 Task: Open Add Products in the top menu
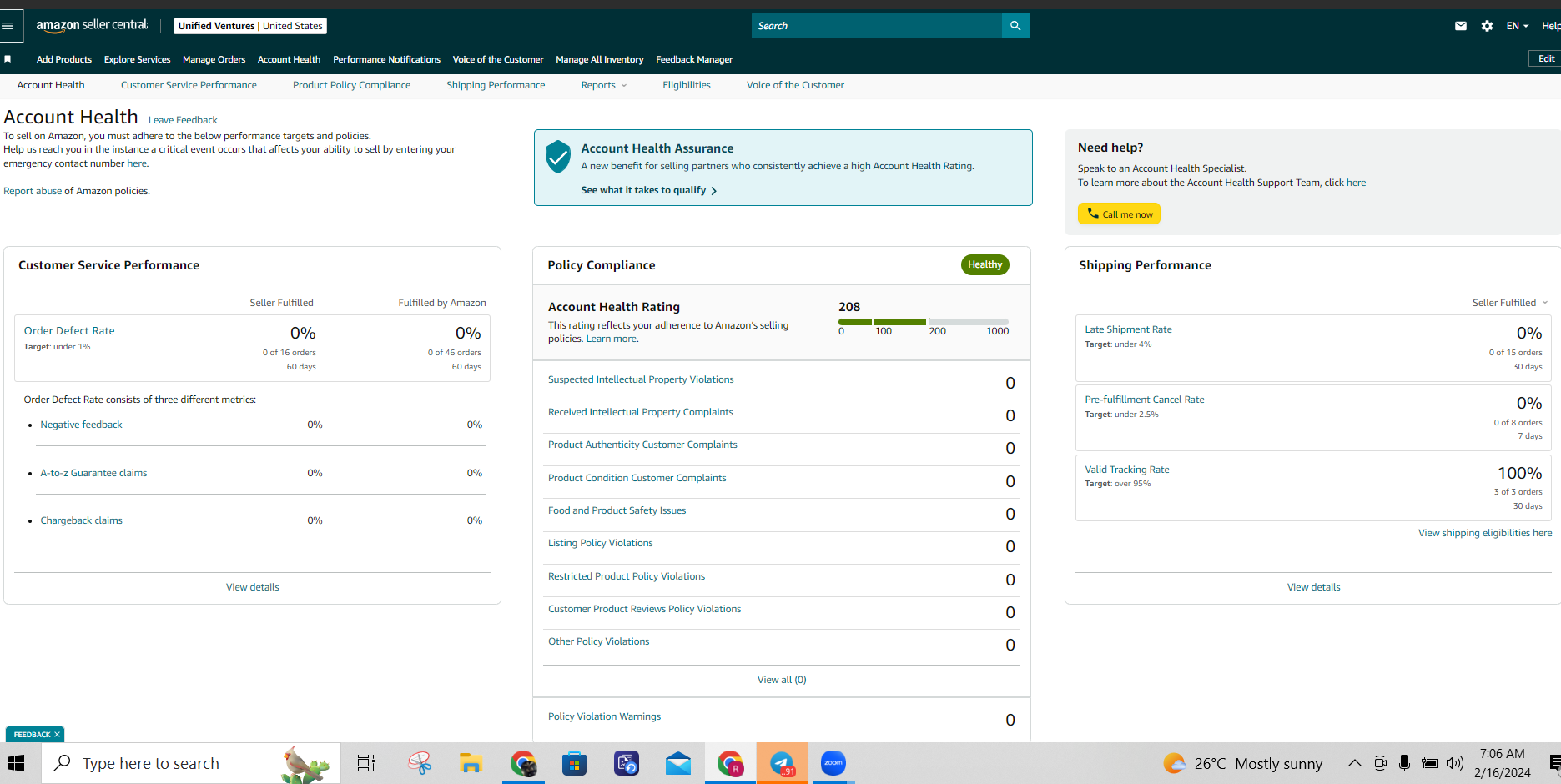point(64,59)
